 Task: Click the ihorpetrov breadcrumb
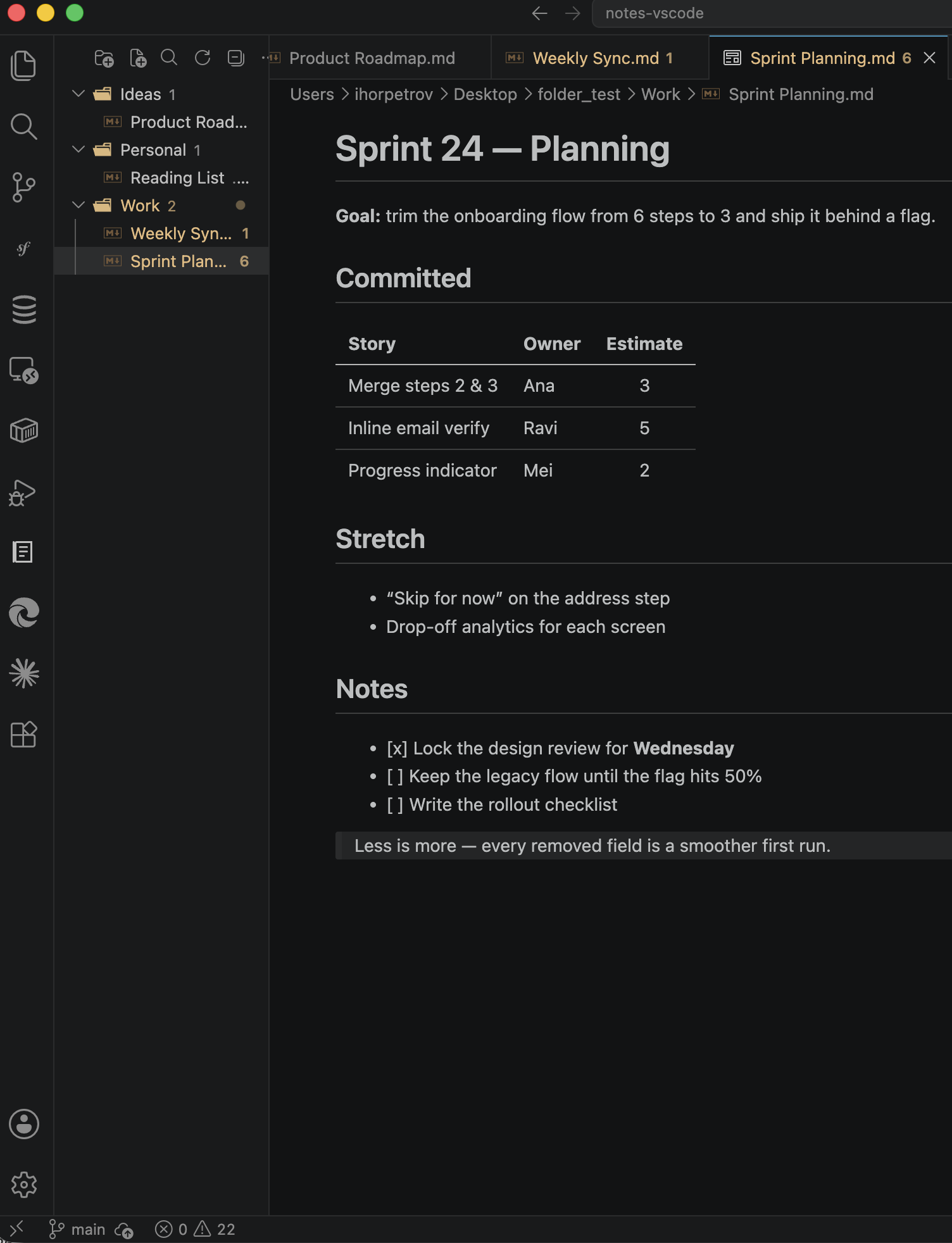point(393,94)
